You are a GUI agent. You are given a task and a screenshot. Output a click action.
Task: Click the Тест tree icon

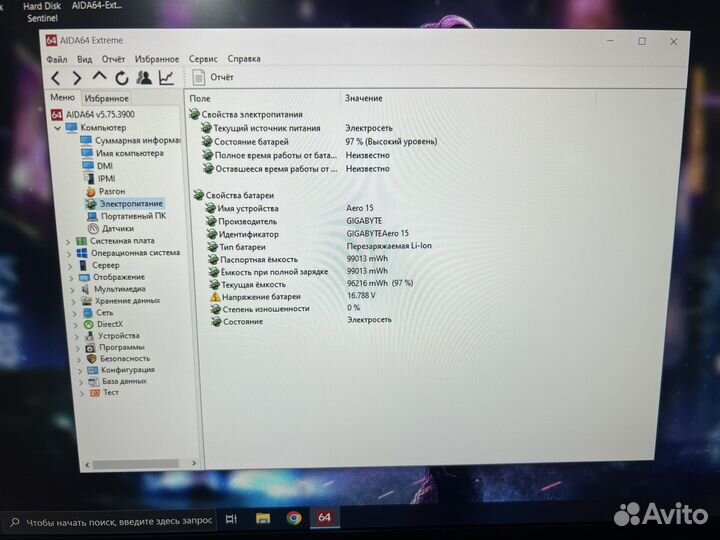tap(95, 393)
